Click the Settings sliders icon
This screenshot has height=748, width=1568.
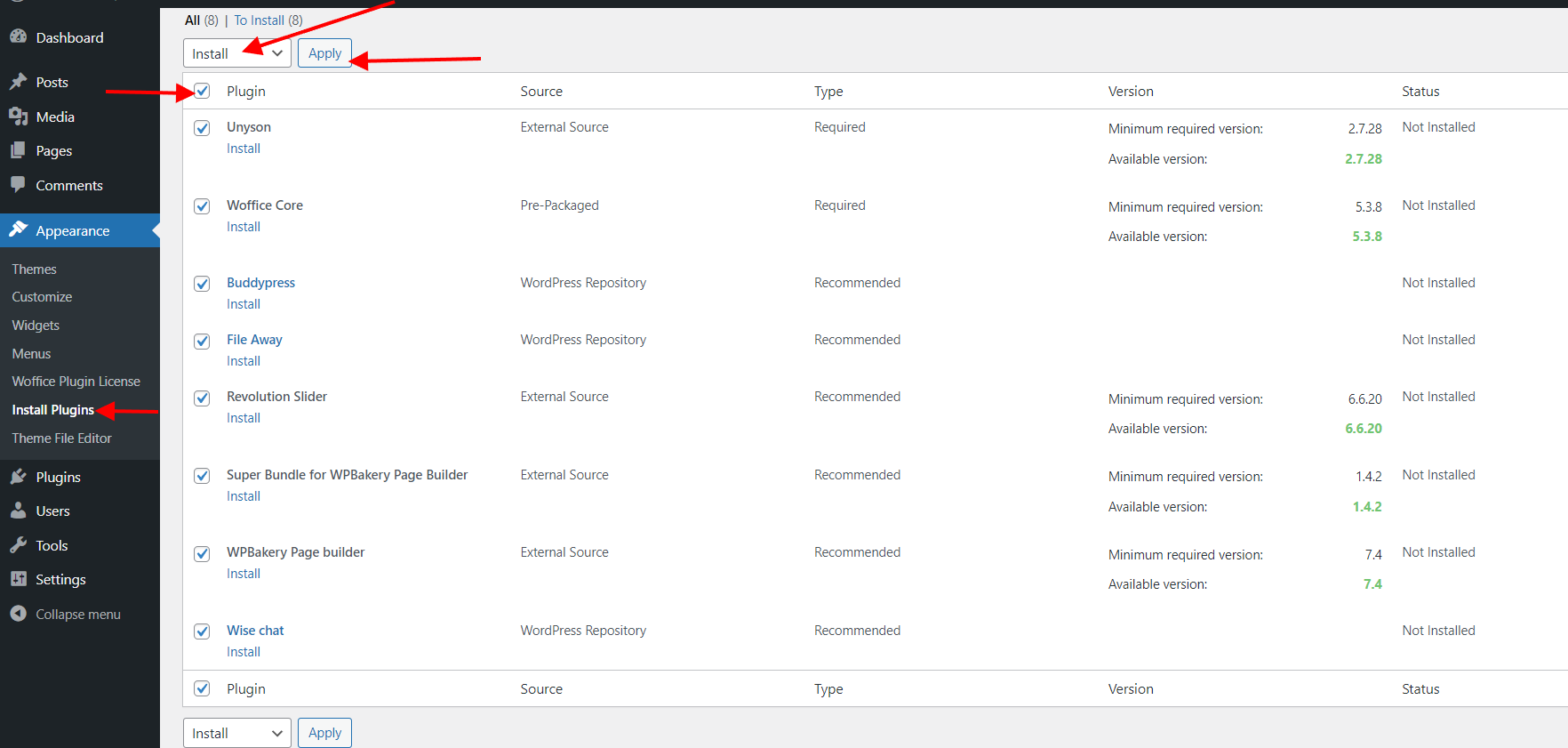(18, 579)
